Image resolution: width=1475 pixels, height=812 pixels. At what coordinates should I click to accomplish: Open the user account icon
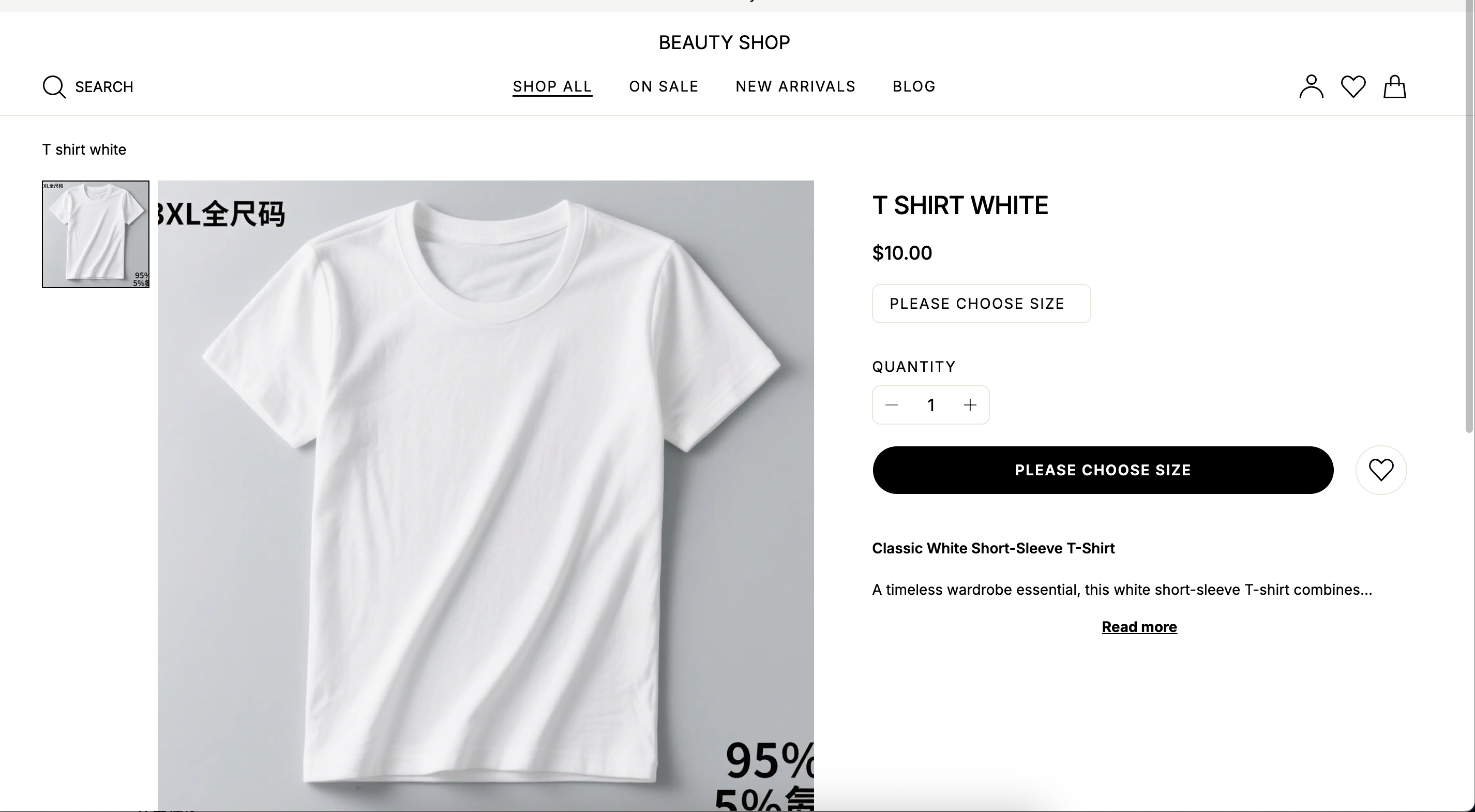tap(1311, 87)
